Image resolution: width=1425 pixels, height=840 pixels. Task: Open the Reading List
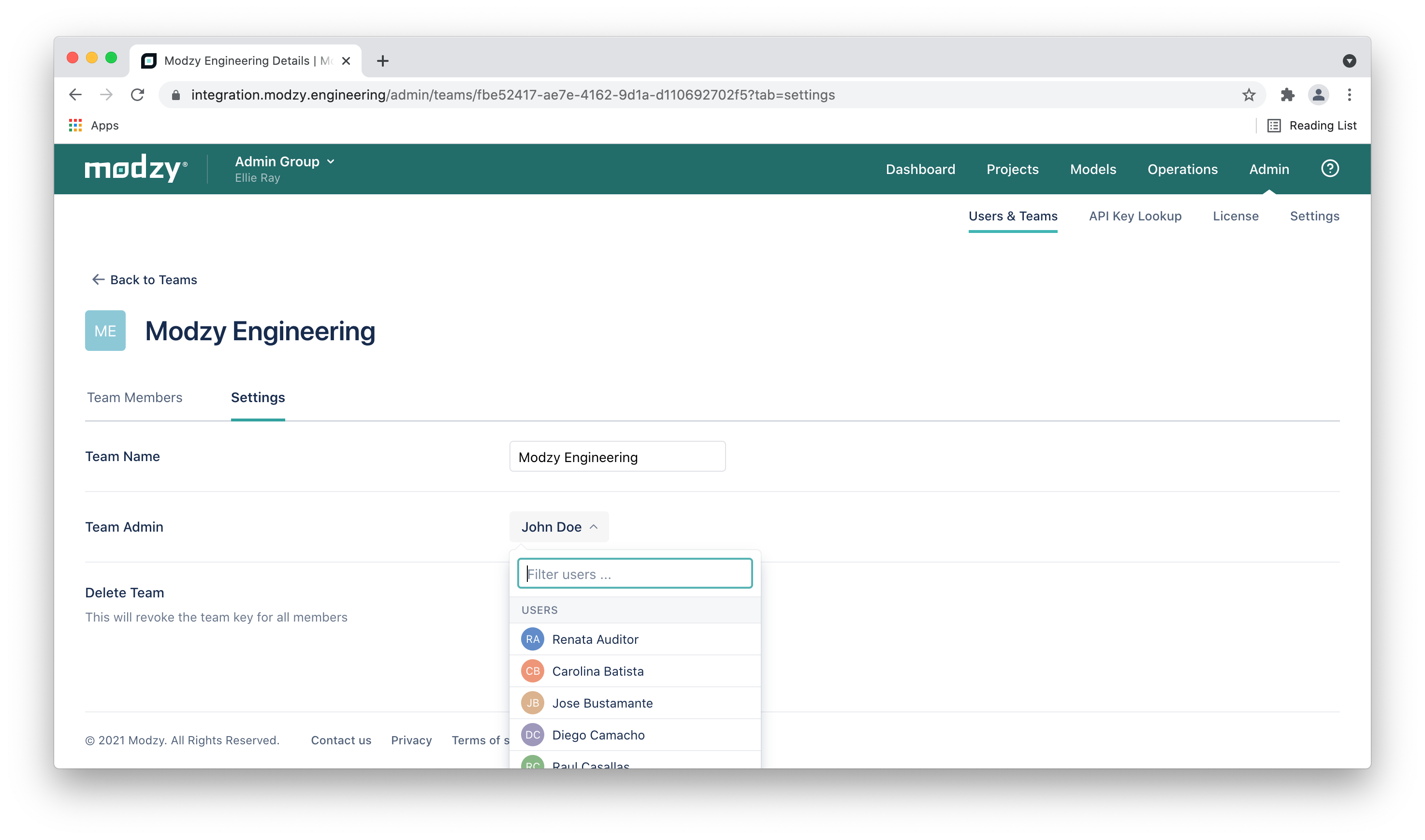(x=1312, y=126)
